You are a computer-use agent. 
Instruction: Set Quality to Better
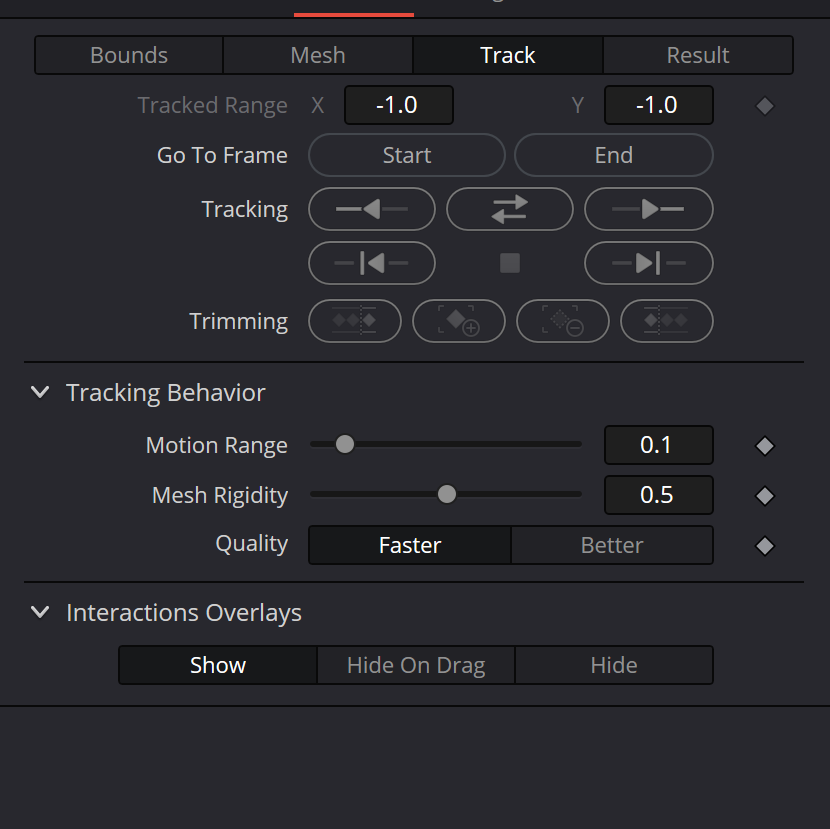point(612,545)
